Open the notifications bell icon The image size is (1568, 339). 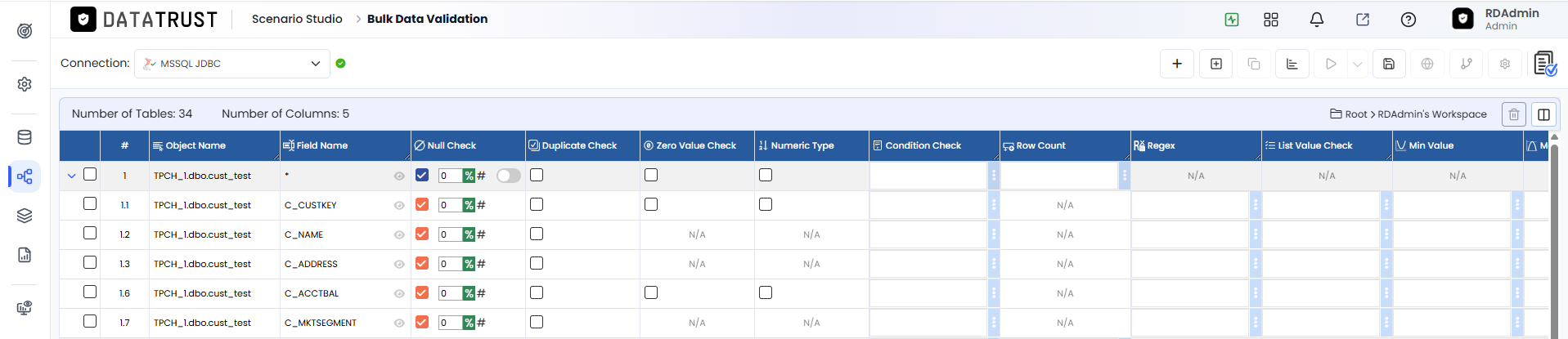click(x=1316, y=20)
